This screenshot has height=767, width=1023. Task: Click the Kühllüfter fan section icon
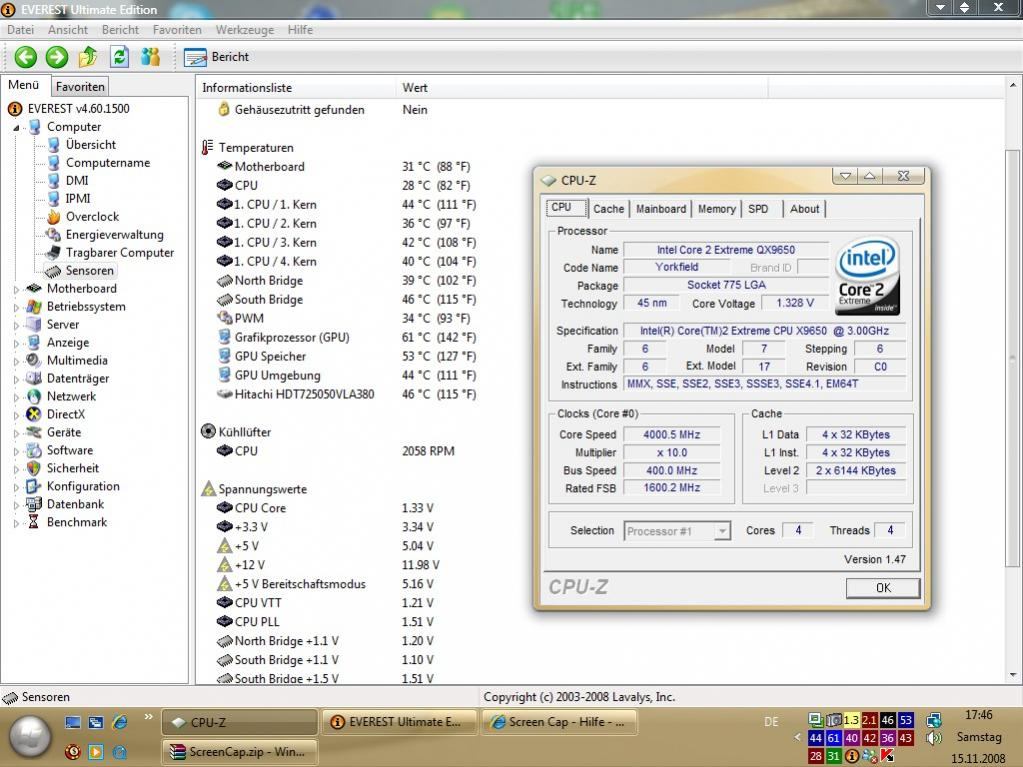coord(208,431)
